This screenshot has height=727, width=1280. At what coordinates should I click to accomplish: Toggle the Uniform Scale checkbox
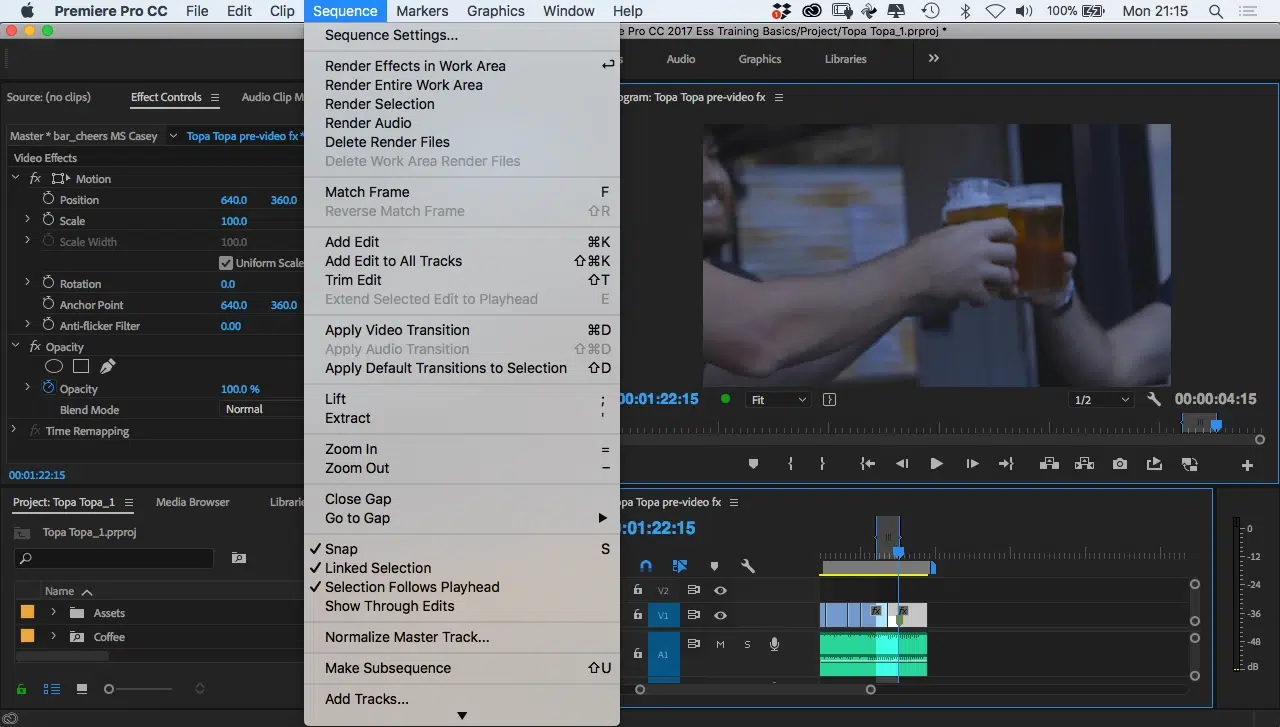(226, 263)
